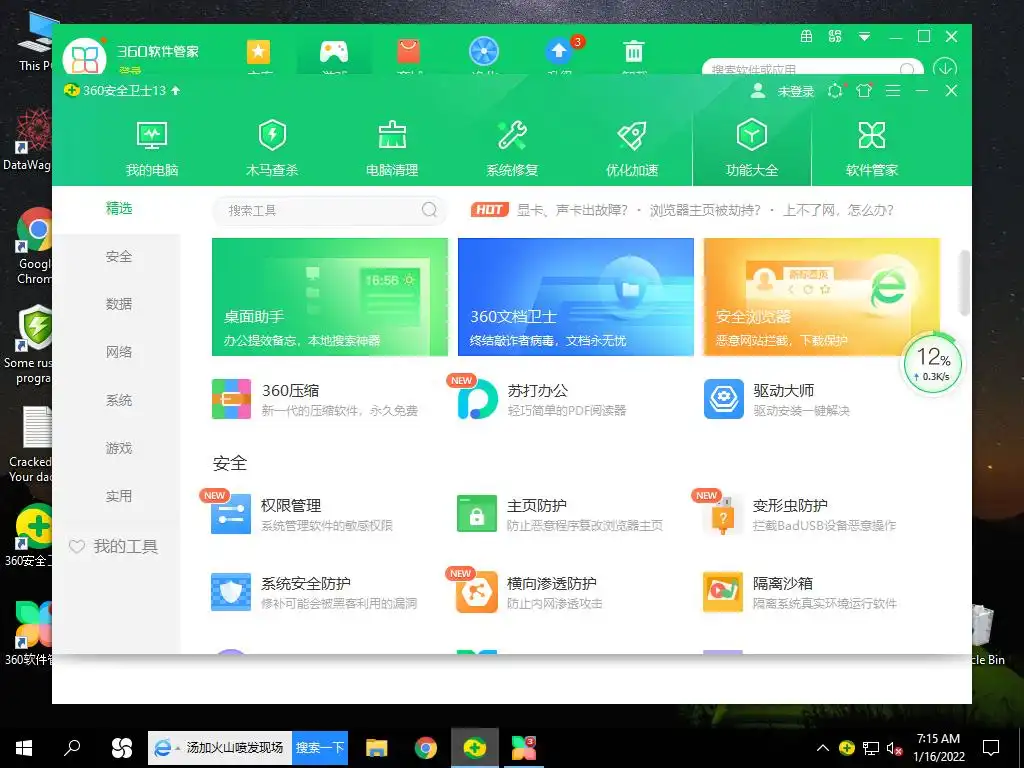Click the 12% speed floating ball

(933, 364)
